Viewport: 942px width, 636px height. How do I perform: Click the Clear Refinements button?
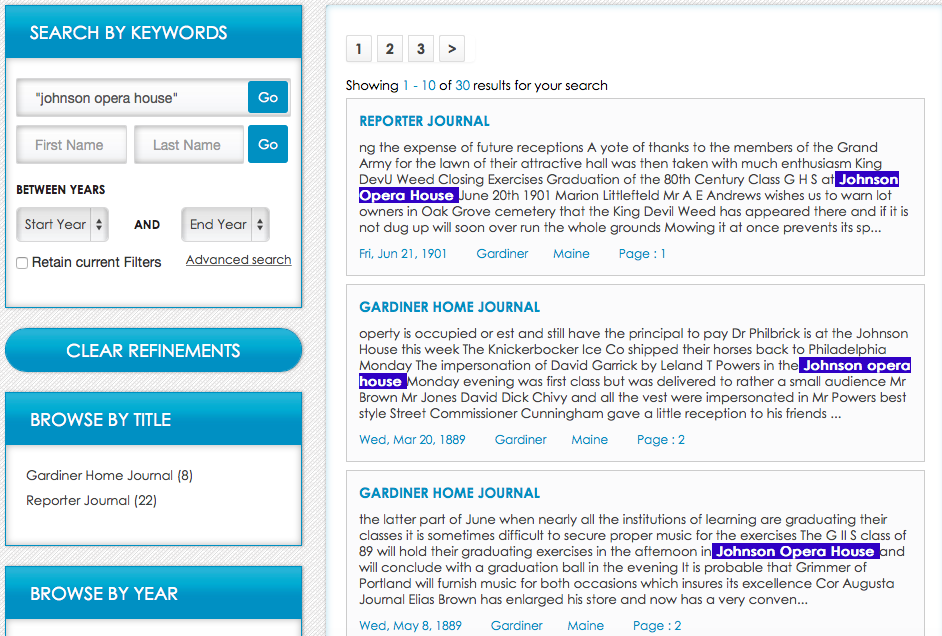(153, 350)
